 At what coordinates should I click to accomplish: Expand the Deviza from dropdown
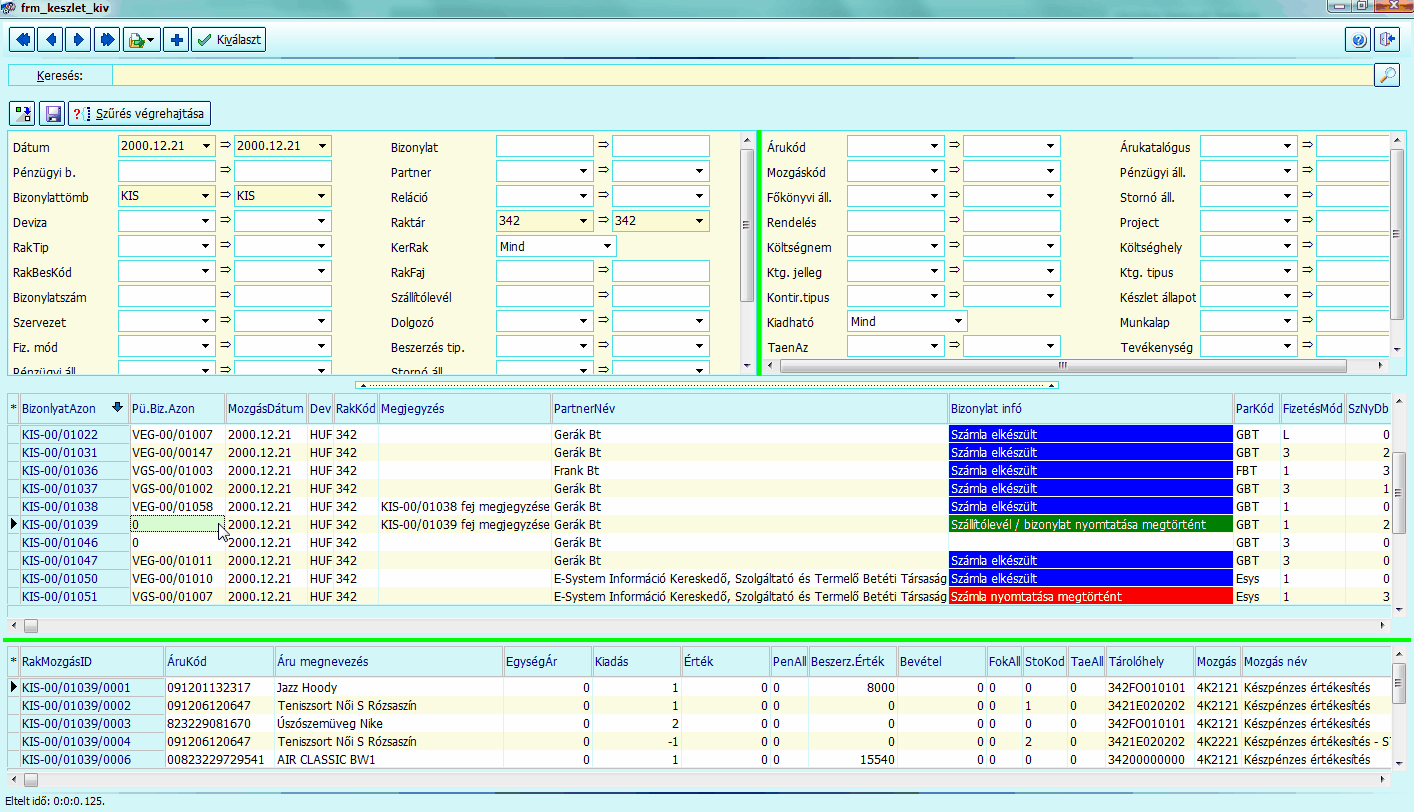[206, 221]
